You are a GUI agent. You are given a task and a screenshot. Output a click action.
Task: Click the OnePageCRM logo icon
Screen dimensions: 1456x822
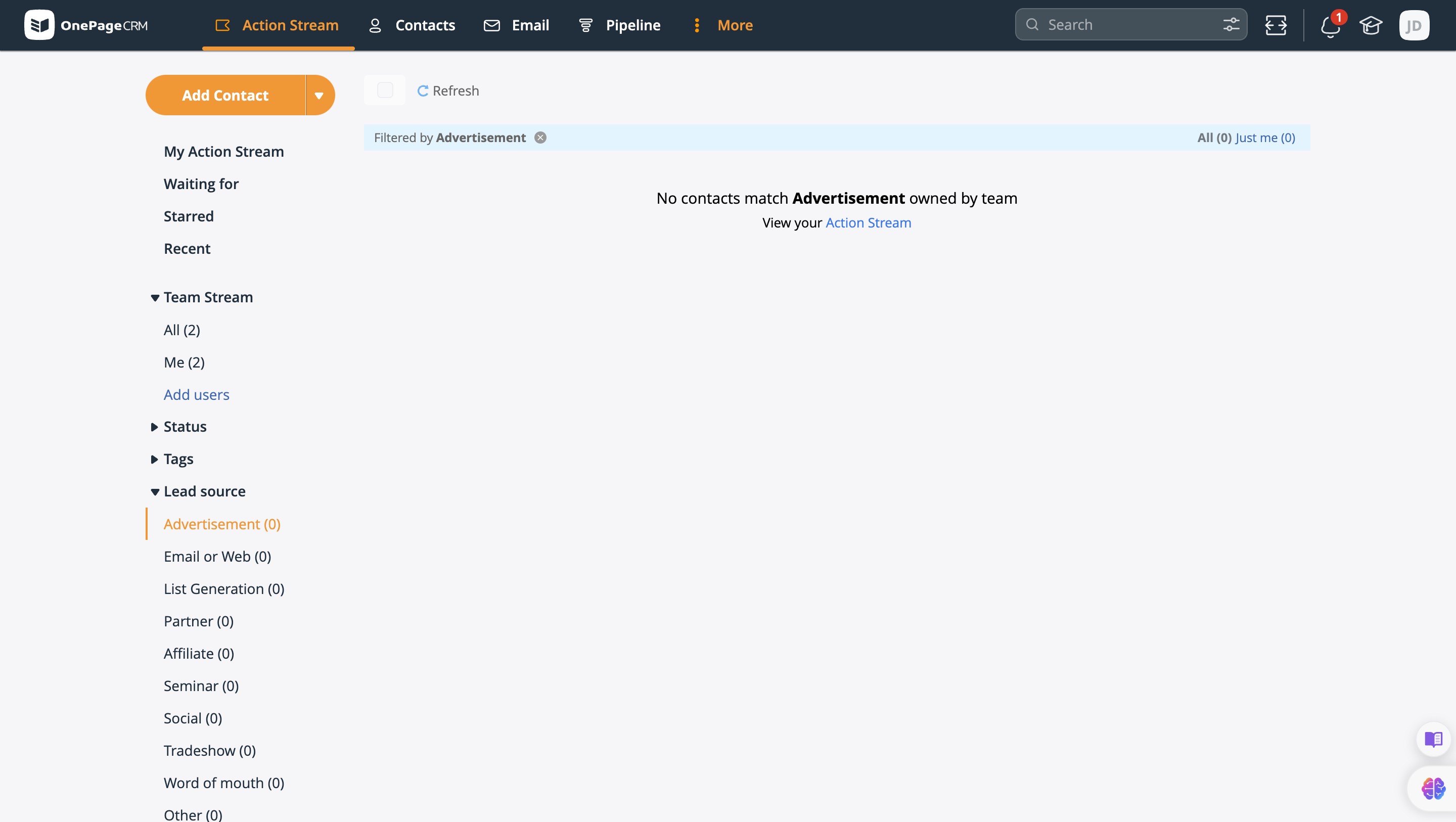coord(39,25)
